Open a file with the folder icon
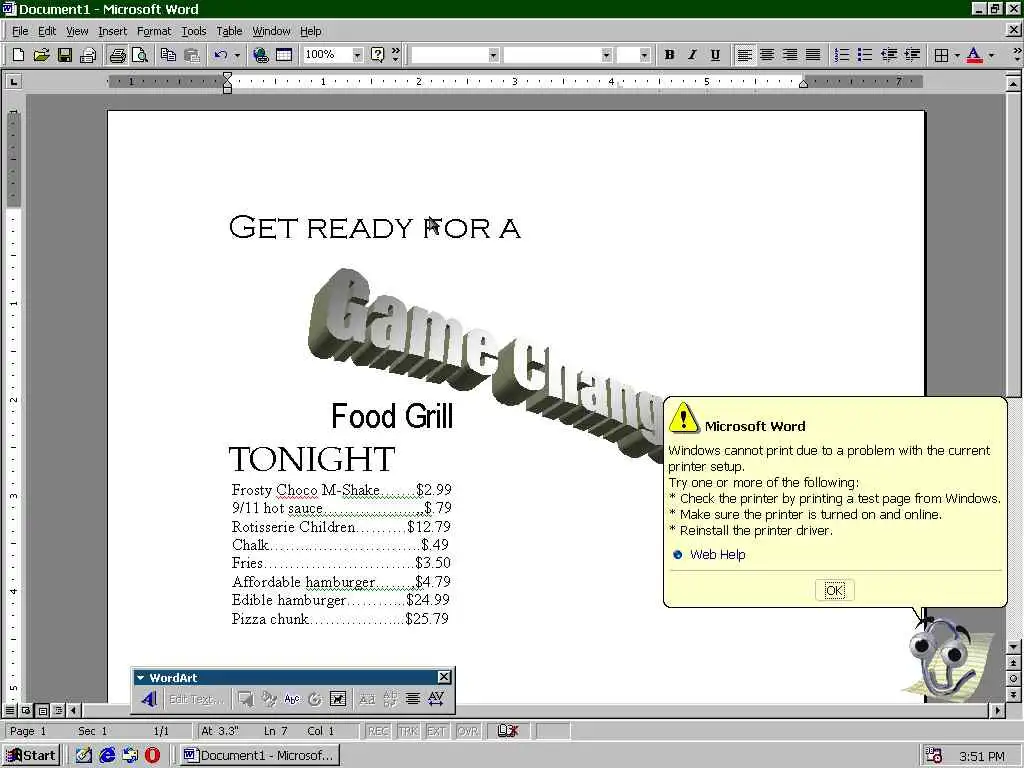1024x768 pixels. pyautogui.click(x=41, y=55)
